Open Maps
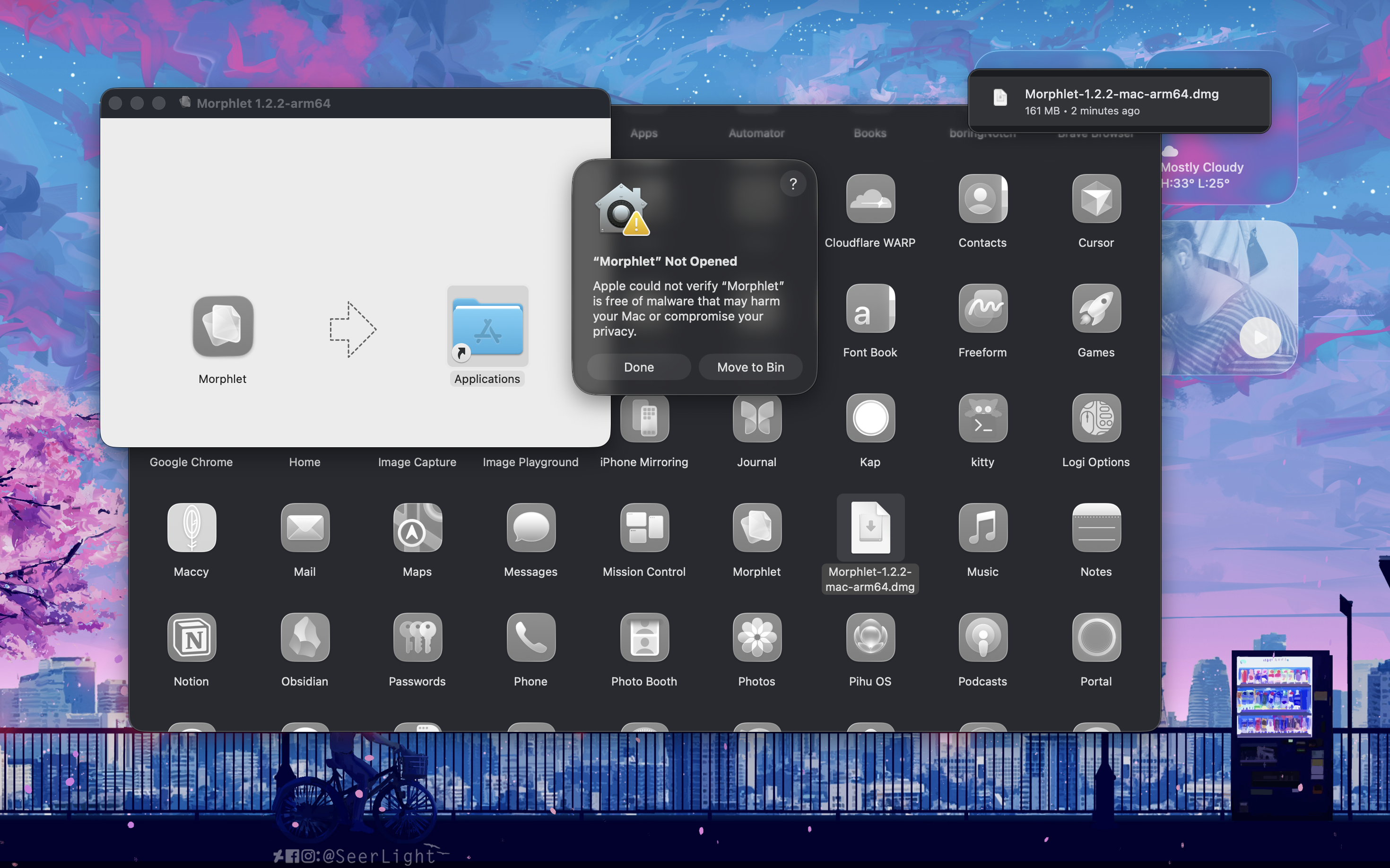1390x868 pixels. (417, 528)
